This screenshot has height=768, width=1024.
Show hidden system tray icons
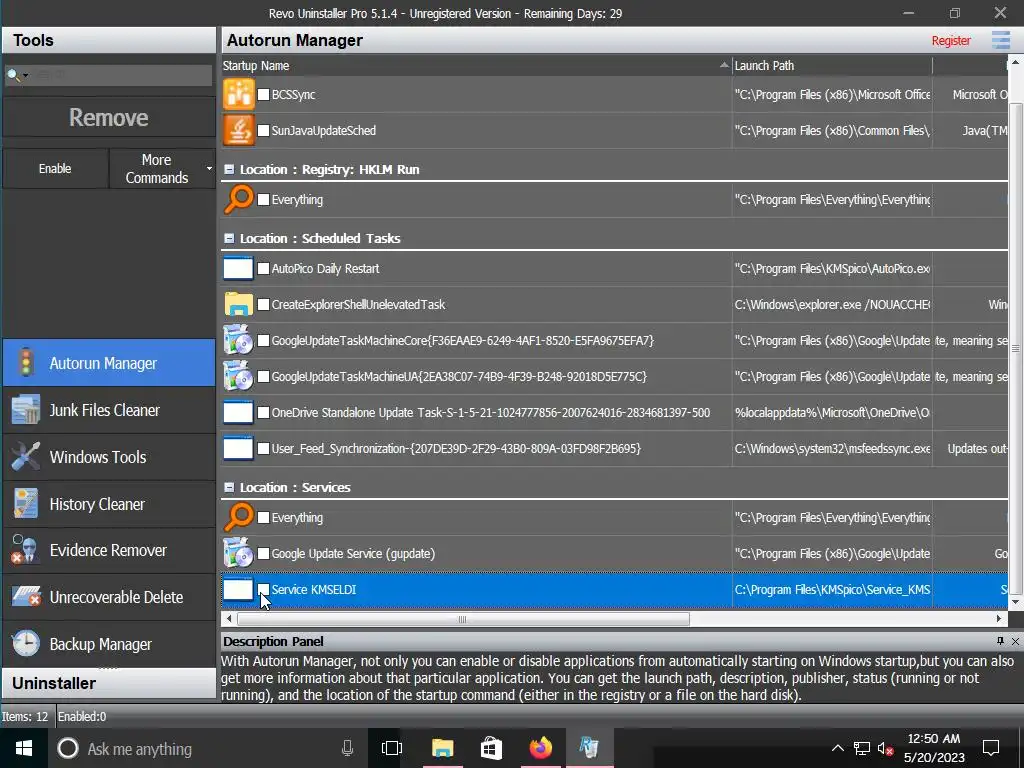837,748
